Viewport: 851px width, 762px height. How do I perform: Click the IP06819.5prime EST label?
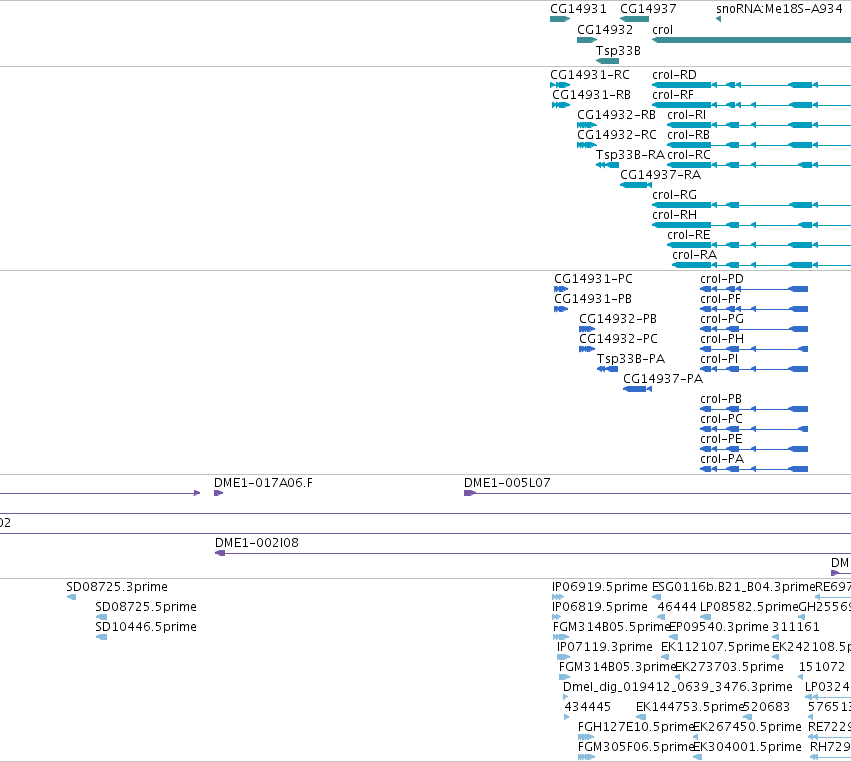click(600, 607)
